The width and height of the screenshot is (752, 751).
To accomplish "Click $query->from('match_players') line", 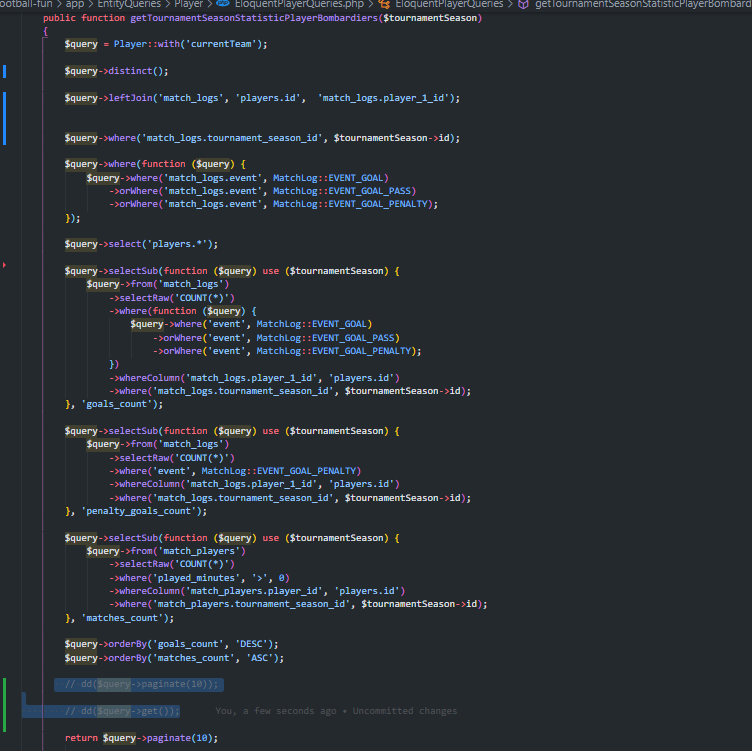I will (166, 551).
